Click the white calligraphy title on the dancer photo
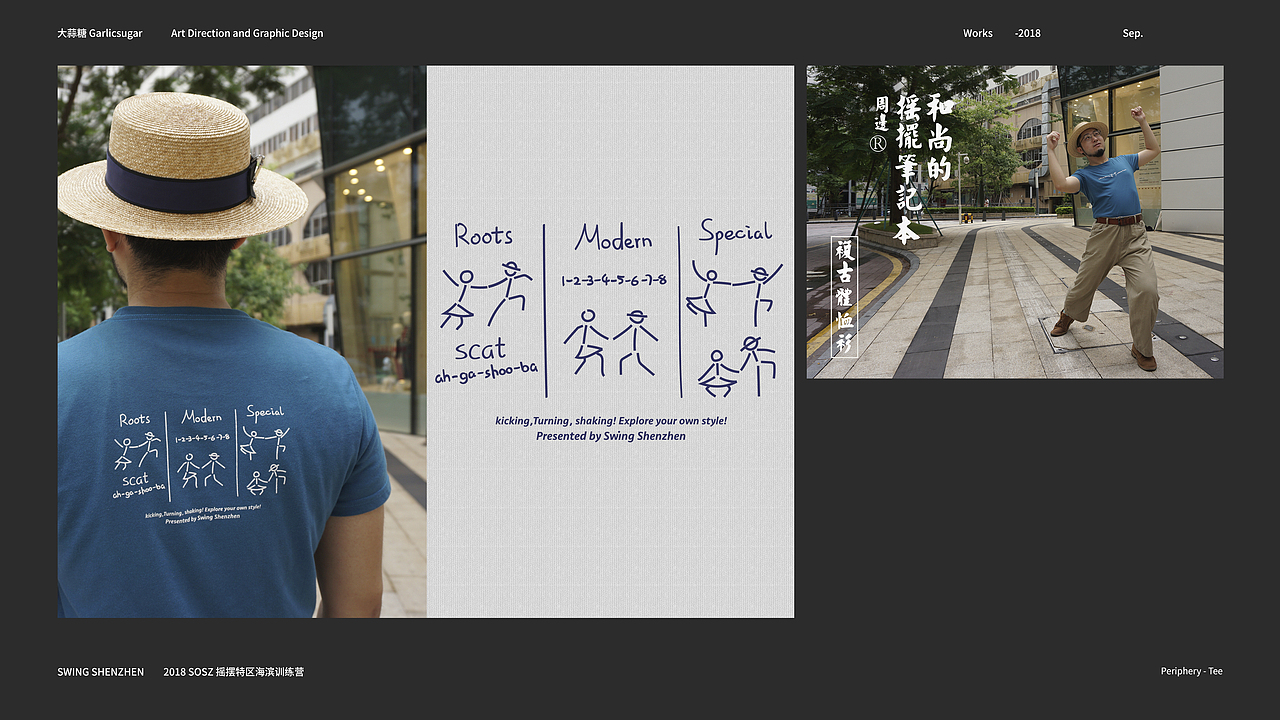 [x=925, y=169]
